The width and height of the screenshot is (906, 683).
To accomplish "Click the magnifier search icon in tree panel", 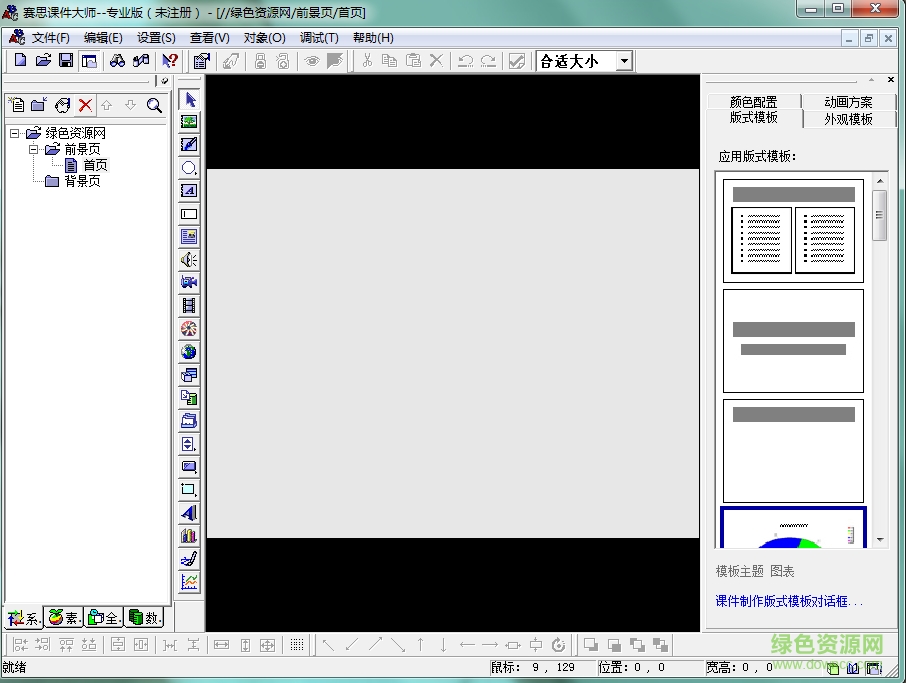I will pos(154,105).
